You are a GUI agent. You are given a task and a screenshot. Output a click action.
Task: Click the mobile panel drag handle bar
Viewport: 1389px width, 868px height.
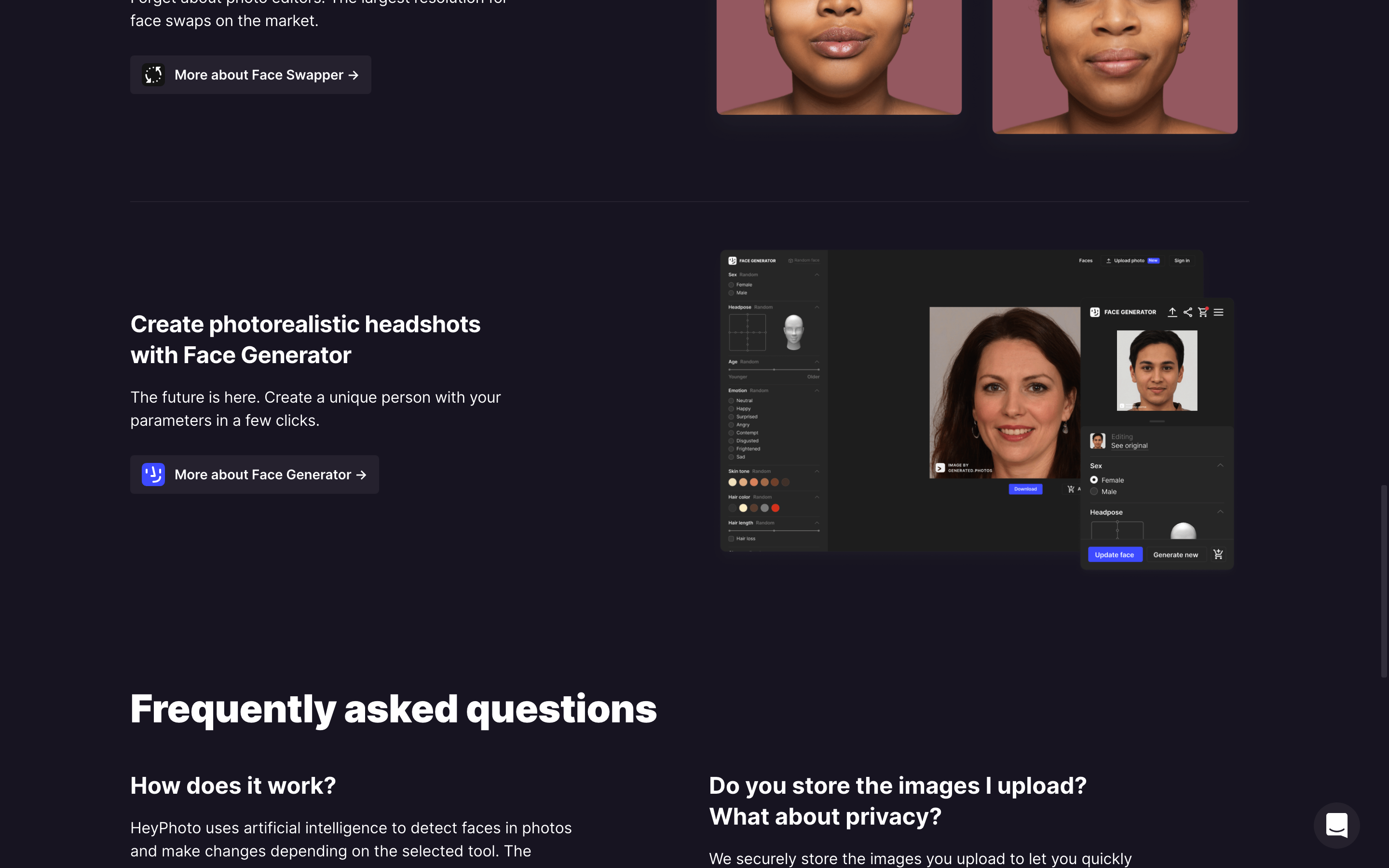pyautogui.click(x=1157, y=421)
